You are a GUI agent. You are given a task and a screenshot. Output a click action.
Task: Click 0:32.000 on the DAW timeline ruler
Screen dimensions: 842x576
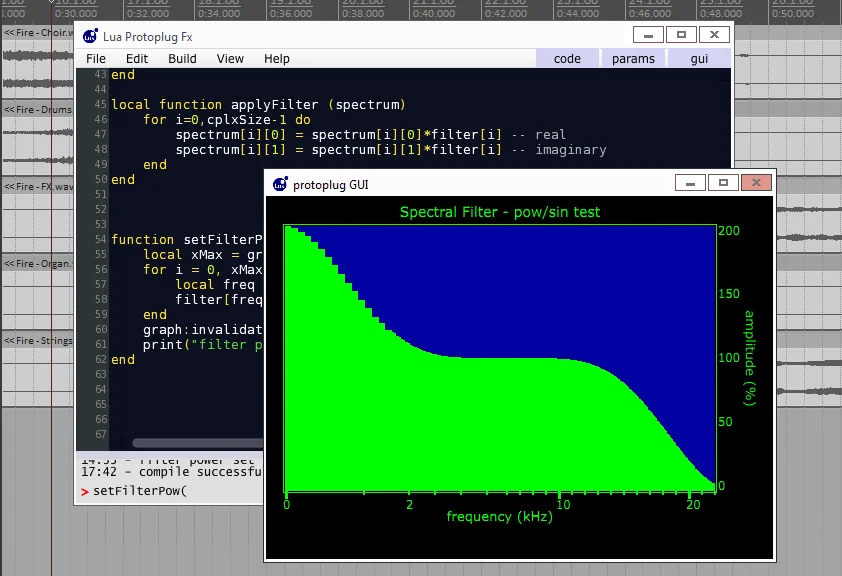tap(148, 13)
